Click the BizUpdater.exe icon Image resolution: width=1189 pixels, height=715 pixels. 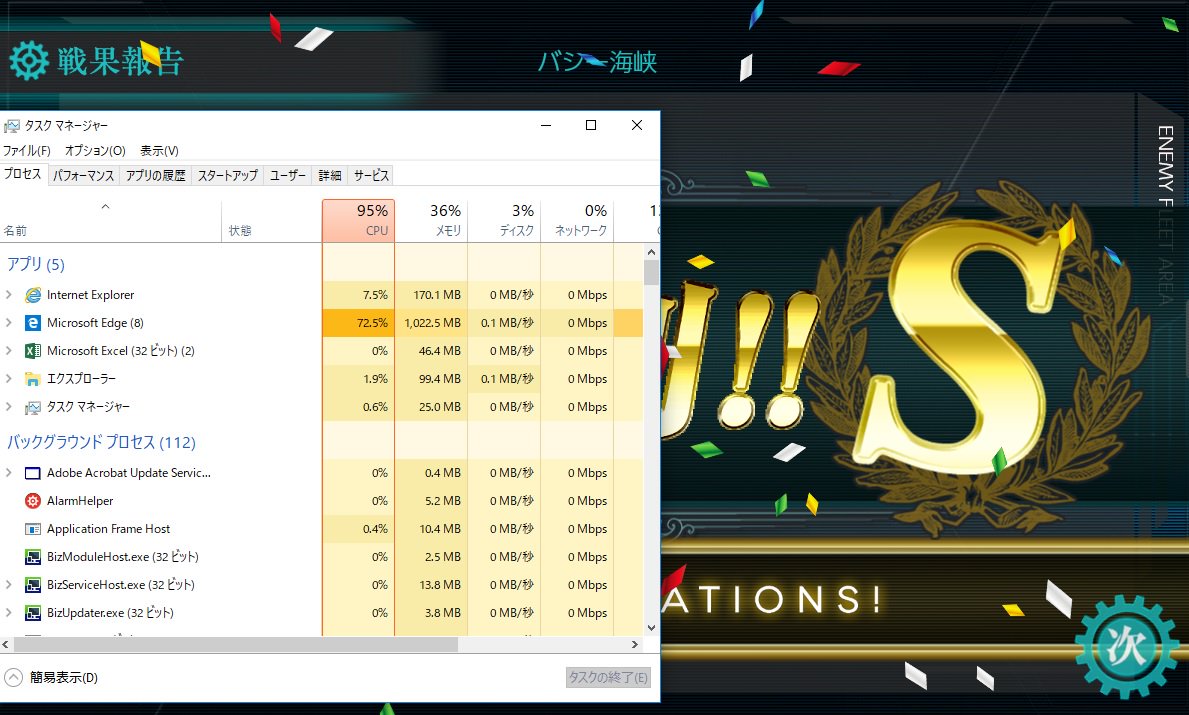(x=33, y=613)
